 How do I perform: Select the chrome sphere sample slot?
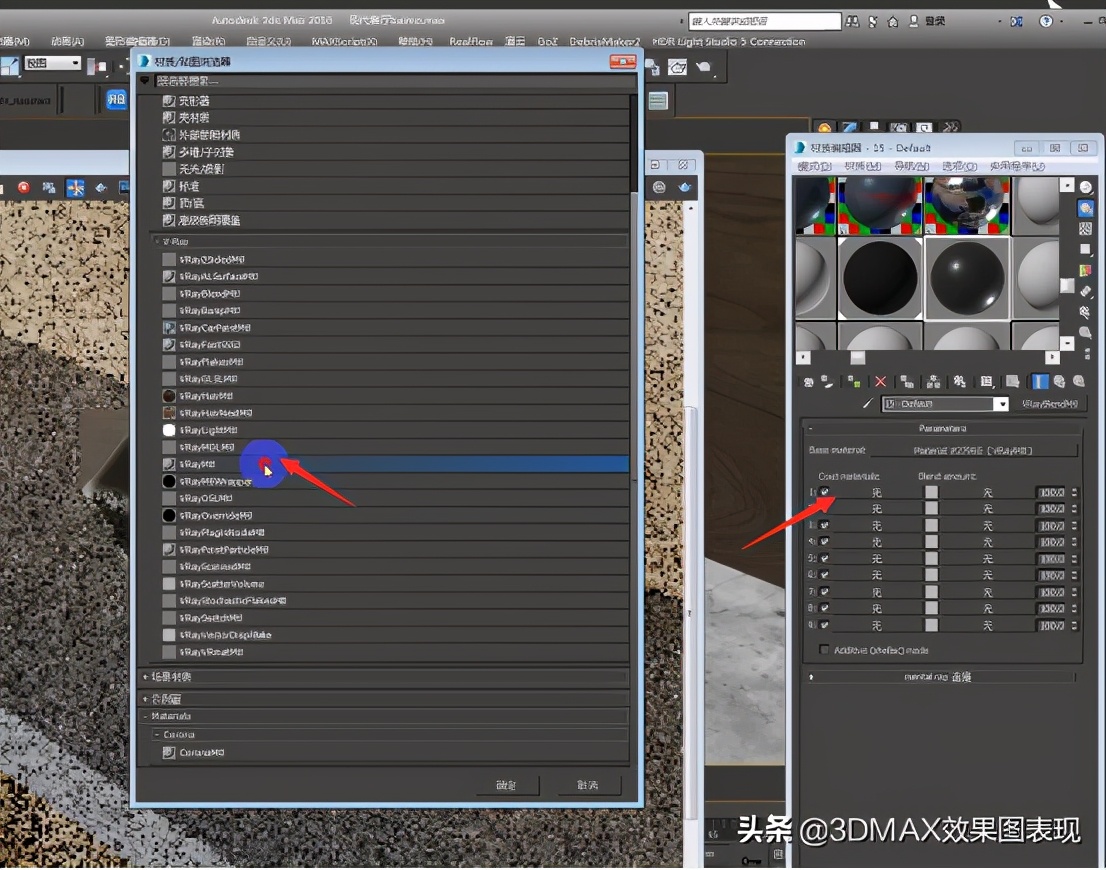[x=965, y=207]
